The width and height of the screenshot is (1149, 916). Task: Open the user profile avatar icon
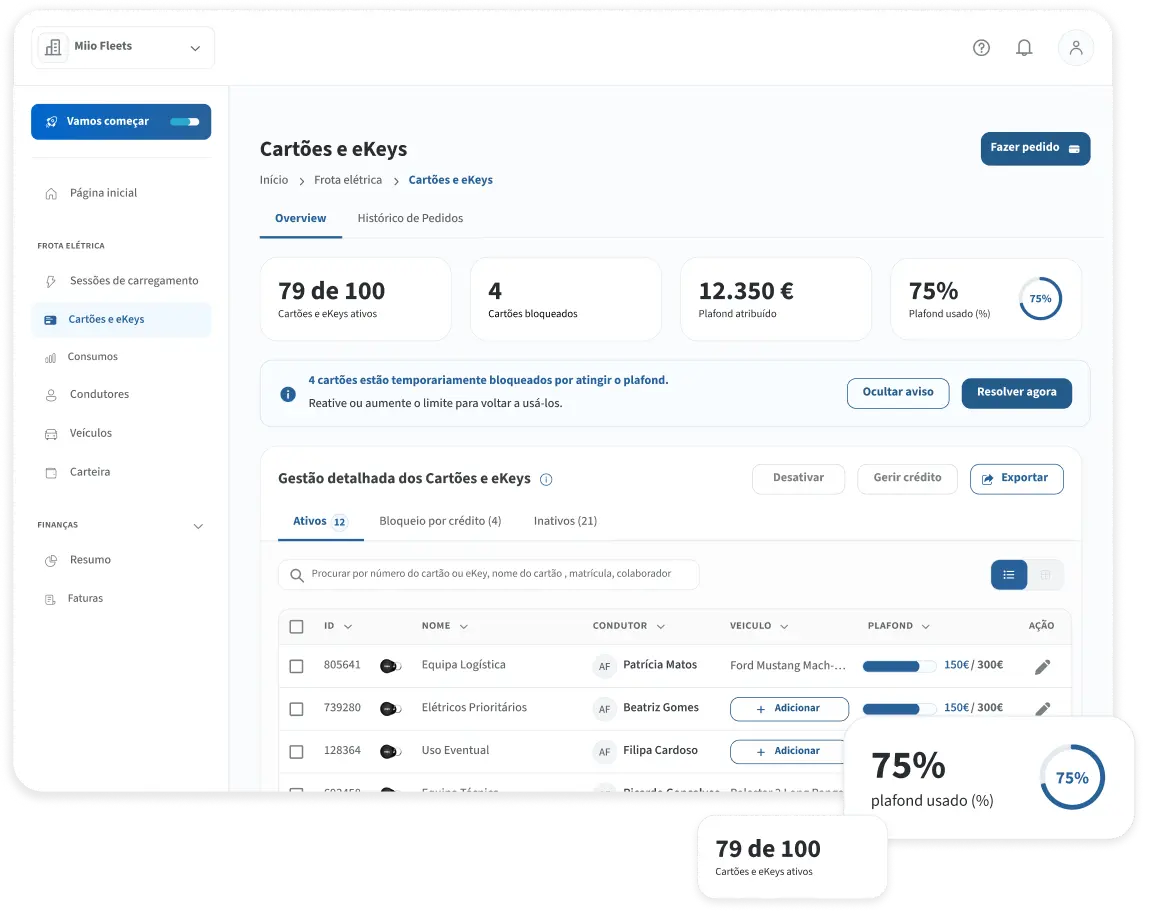pos(1076,47)
